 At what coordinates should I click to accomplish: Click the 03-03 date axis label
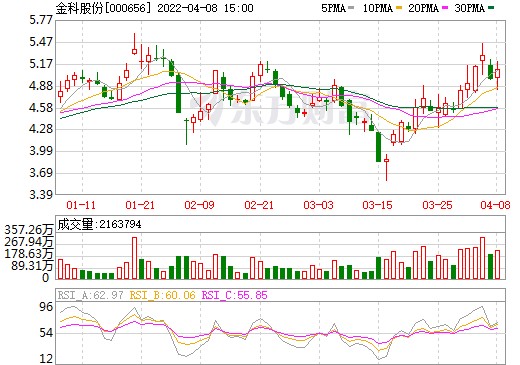point(318,205)
